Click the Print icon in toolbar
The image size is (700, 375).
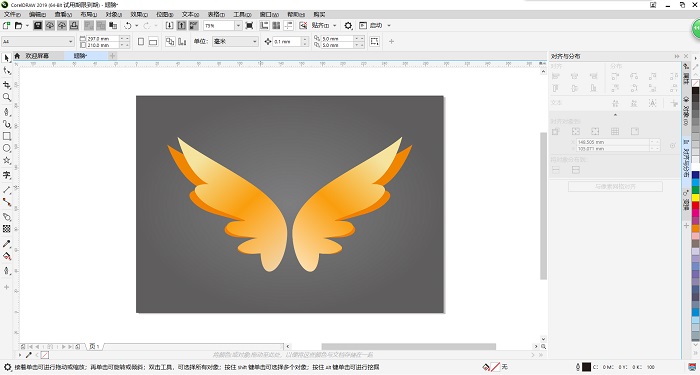(74, 25)
